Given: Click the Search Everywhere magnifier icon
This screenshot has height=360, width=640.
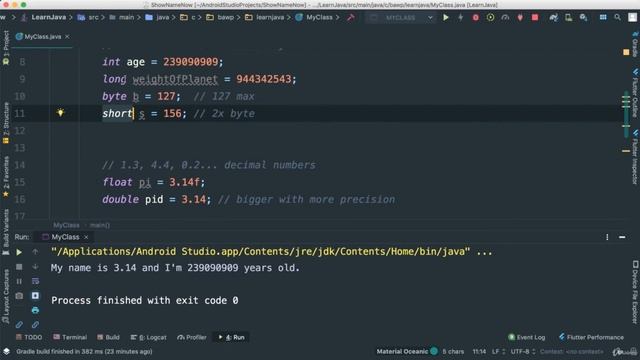Looking at the screenshot, I should [x=618, y=18].
